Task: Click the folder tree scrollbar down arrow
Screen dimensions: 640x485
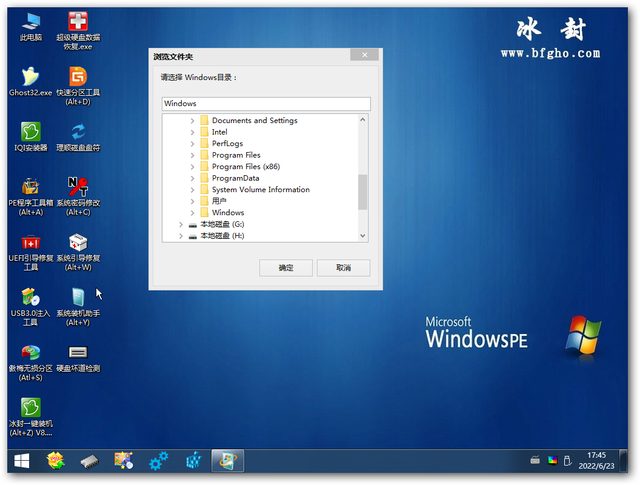Action: click(362, 236)
